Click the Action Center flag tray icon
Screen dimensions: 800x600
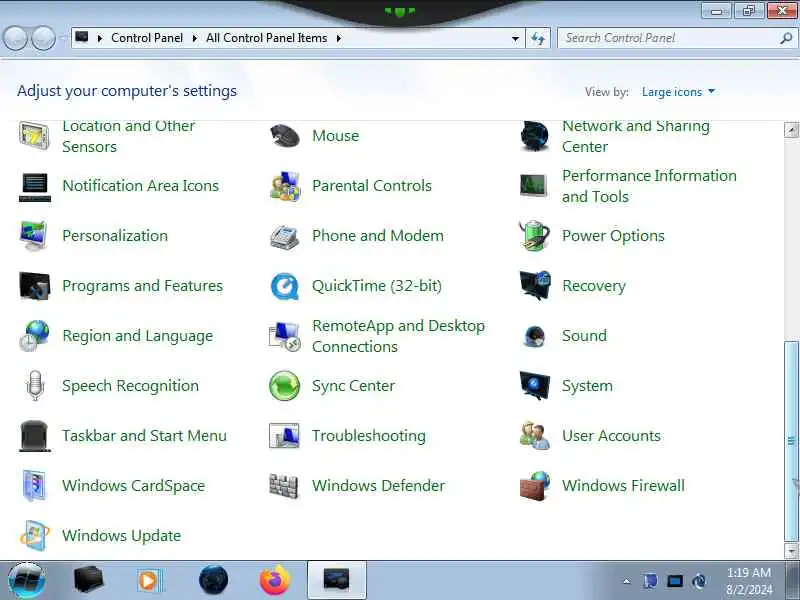tap(650, 581)
